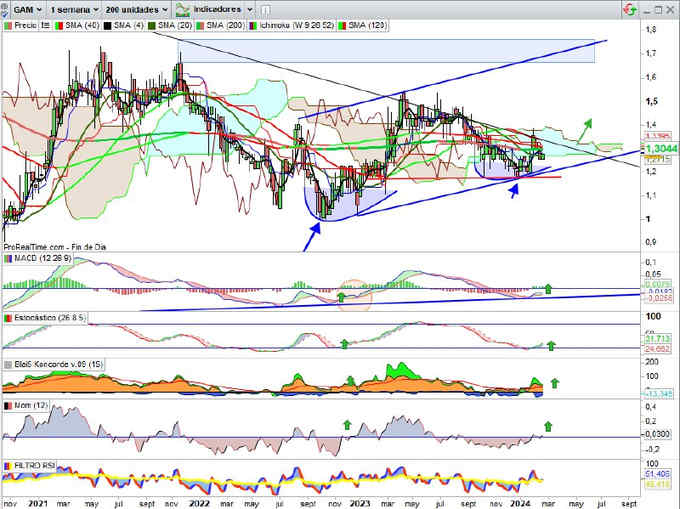Click the FILTRO RSI value 51,406
The height and width of the screenshot is (509, 680).
pos(658,475)
